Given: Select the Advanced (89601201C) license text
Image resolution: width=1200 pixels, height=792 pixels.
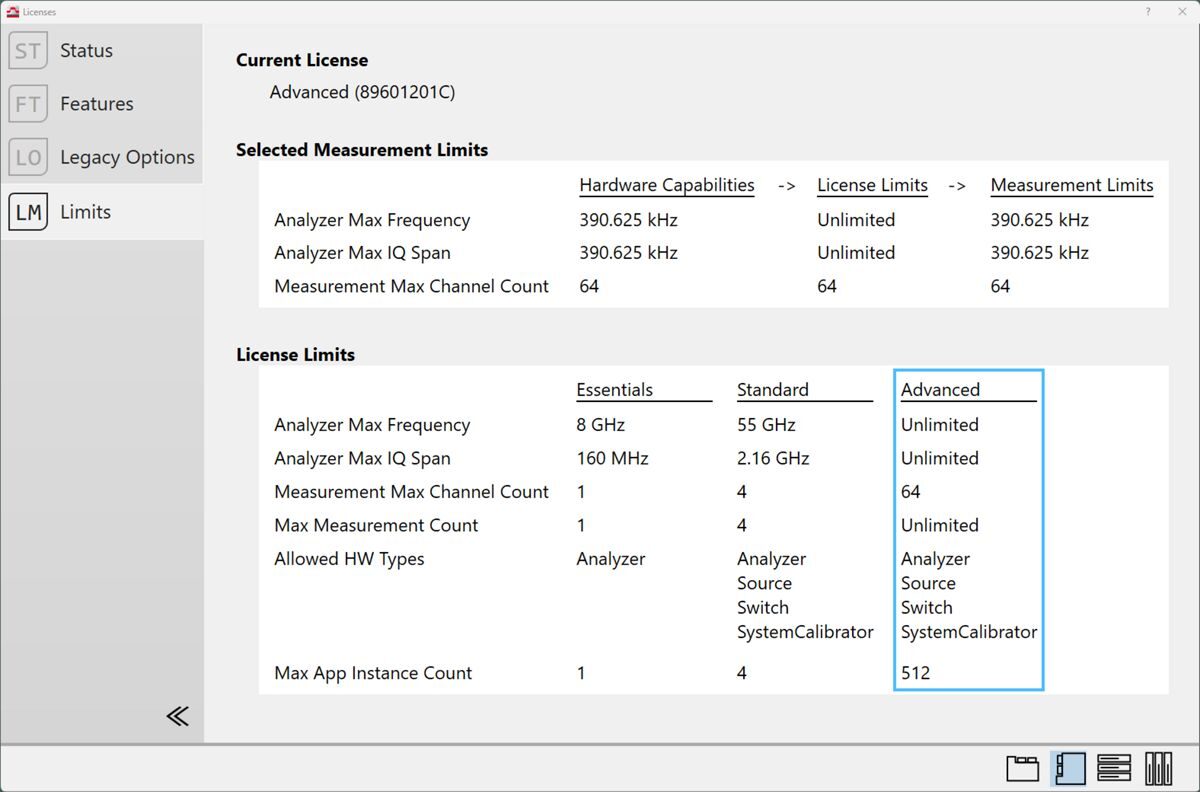Looking at the screenshot, I should click(362, 92).
